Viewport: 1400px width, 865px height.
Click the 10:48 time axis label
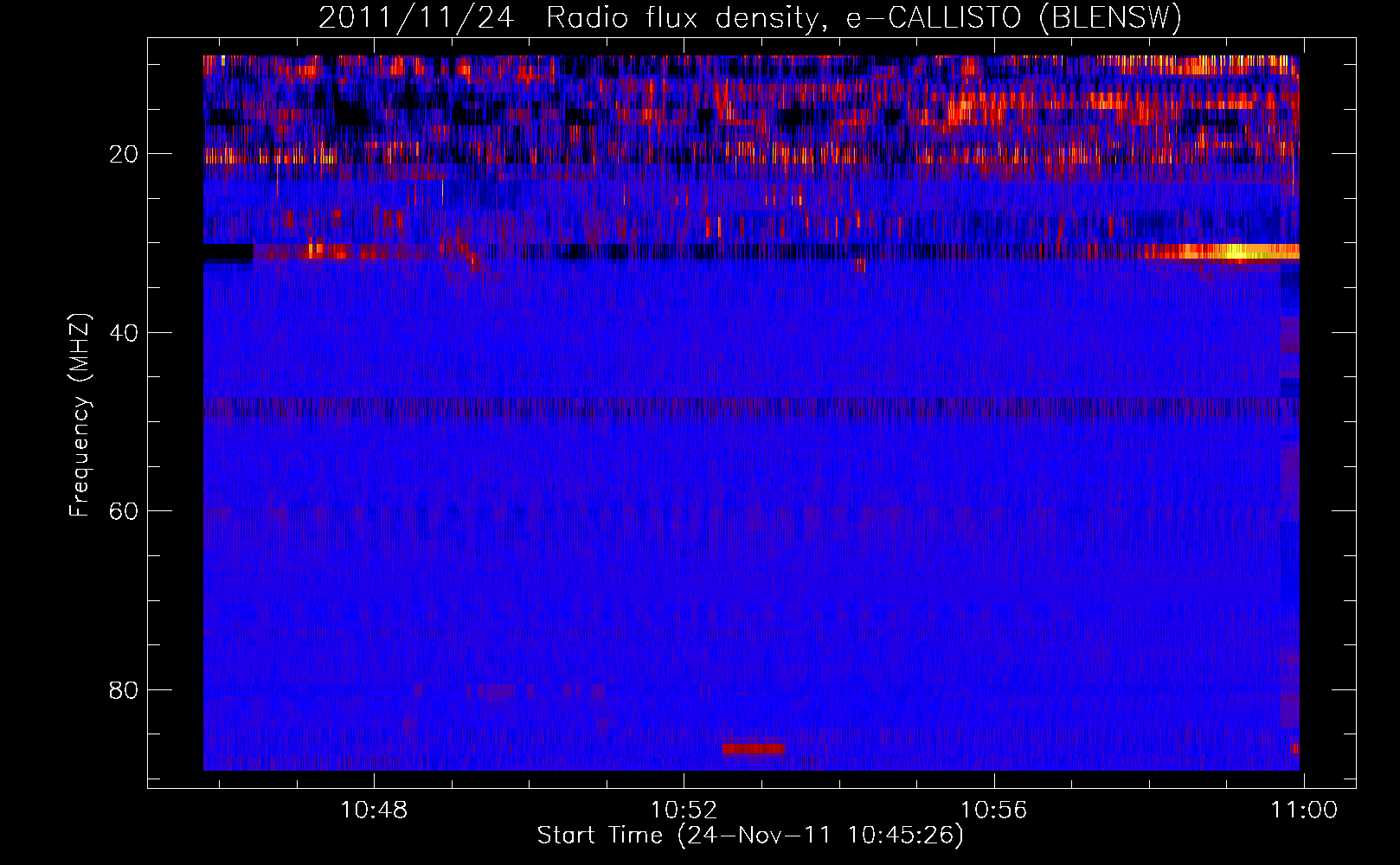click(374, 811)
